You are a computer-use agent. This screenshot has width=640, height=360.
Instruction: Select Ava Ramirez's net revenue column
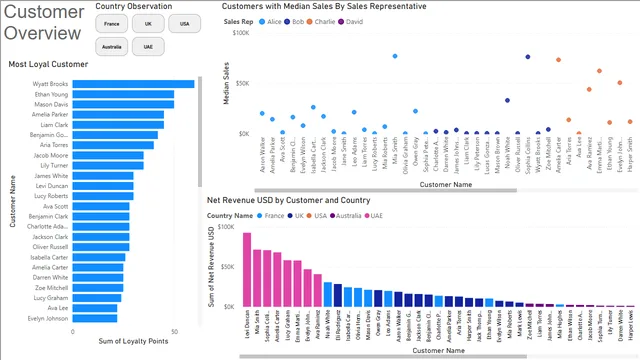coord(318,291)
